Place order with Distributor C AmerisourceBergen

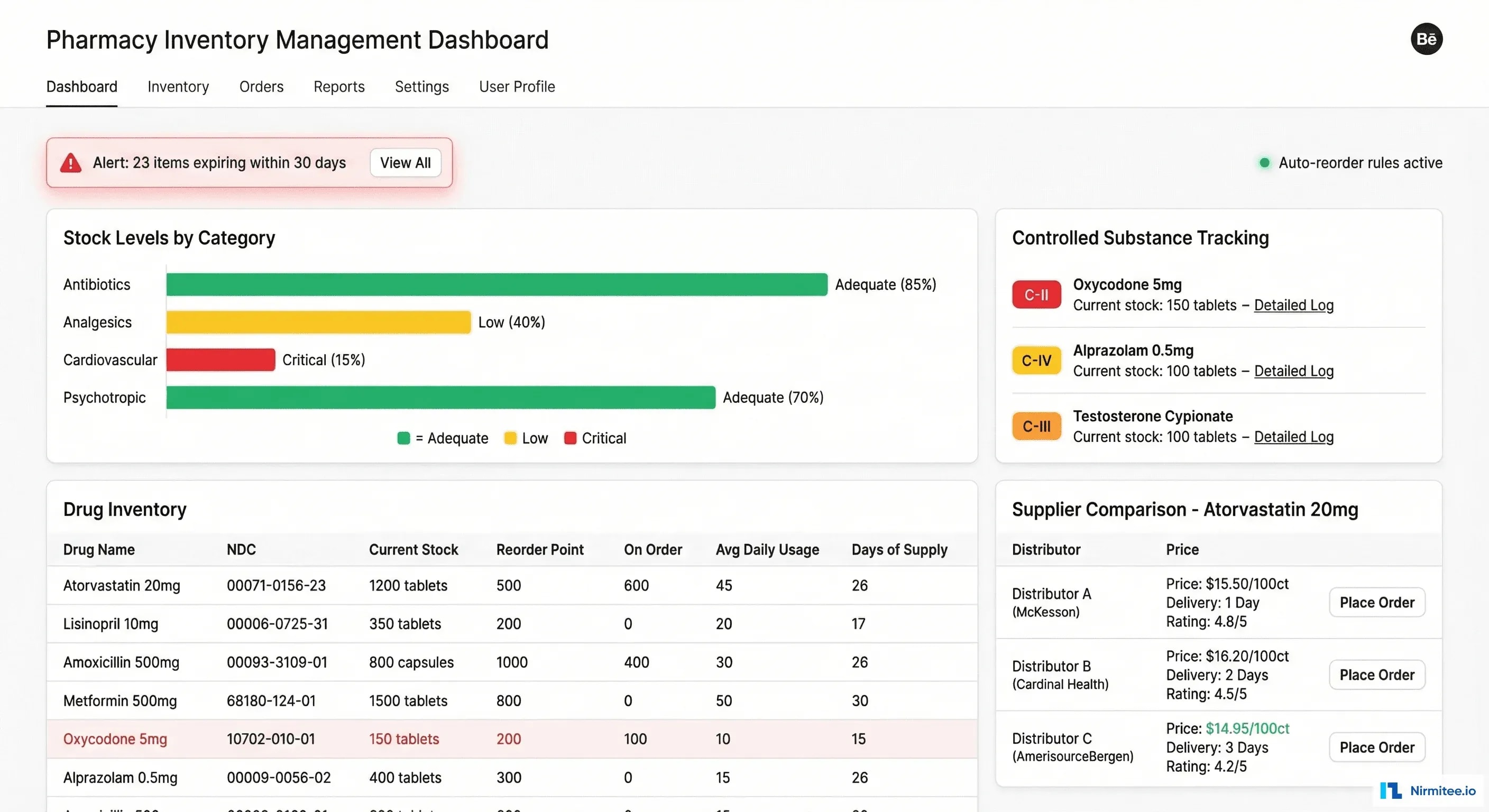coord(1377,748)
